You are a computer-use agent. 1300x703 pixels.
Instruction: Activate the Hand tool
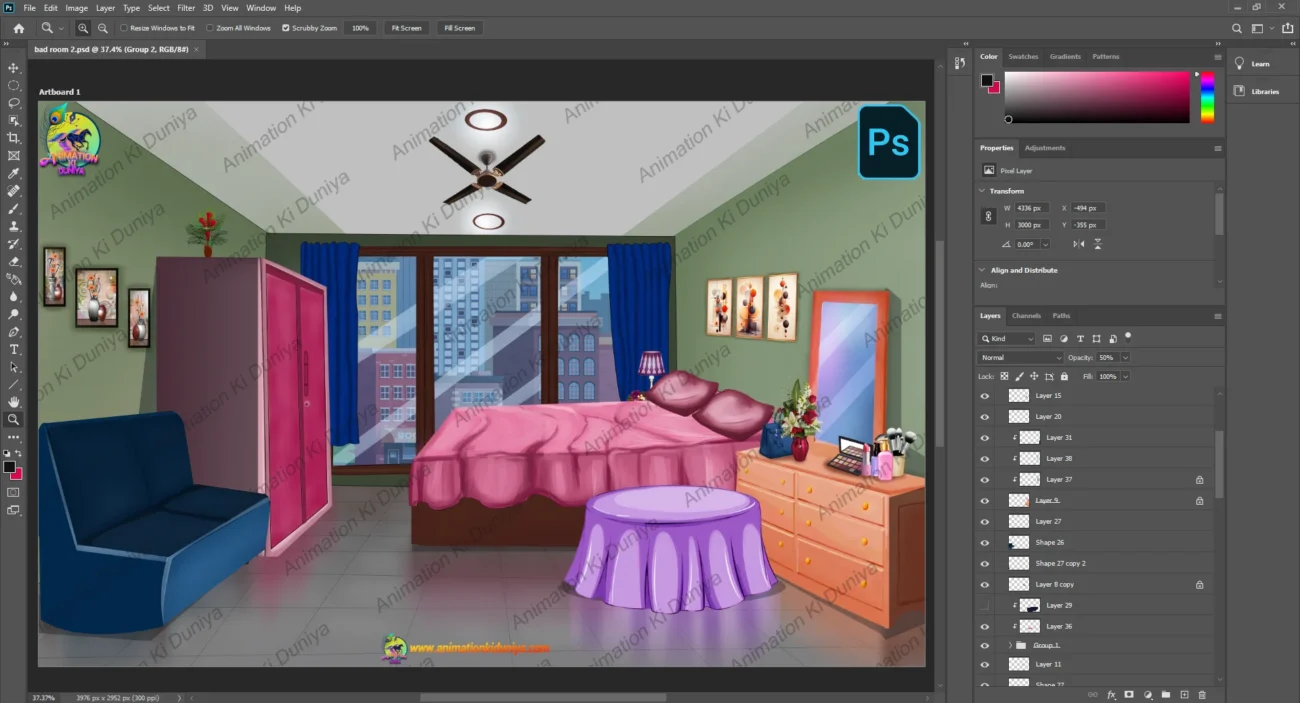[14, 402]
